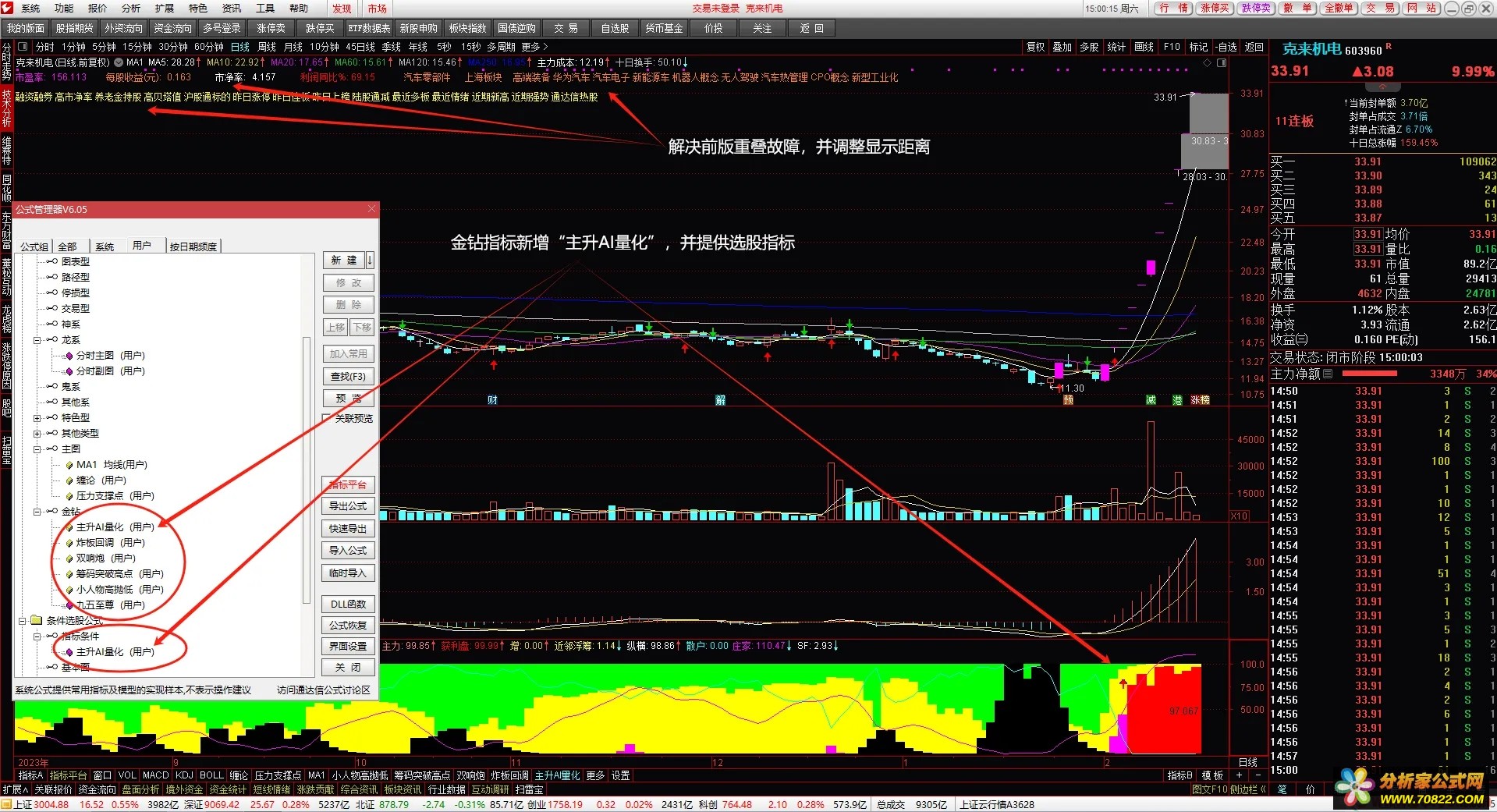The image size is (1497, 812).
Task: Click the yellow icon of 缠论 (用户)
Action: (69, 480)
